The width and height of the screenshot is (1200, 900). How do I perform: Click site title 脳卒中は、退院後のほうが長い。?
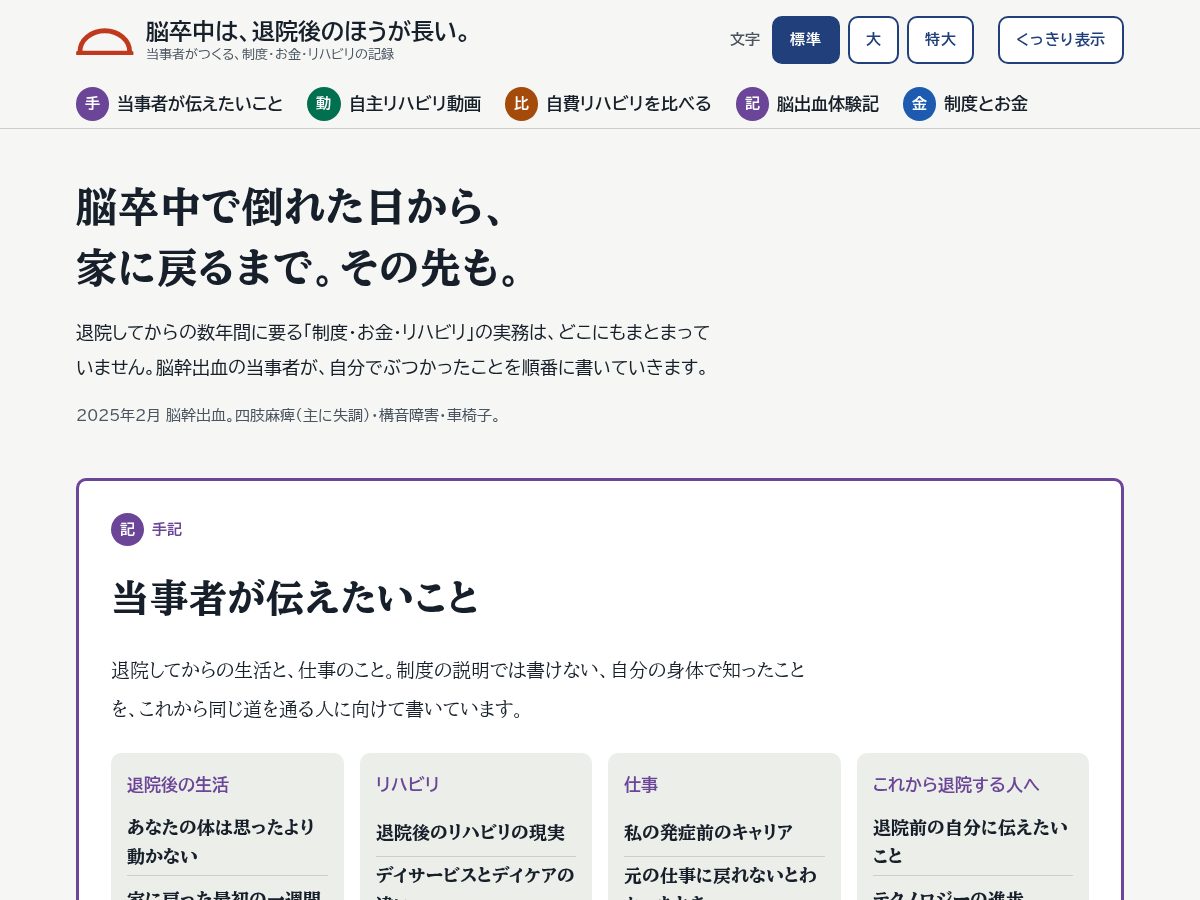309,31
